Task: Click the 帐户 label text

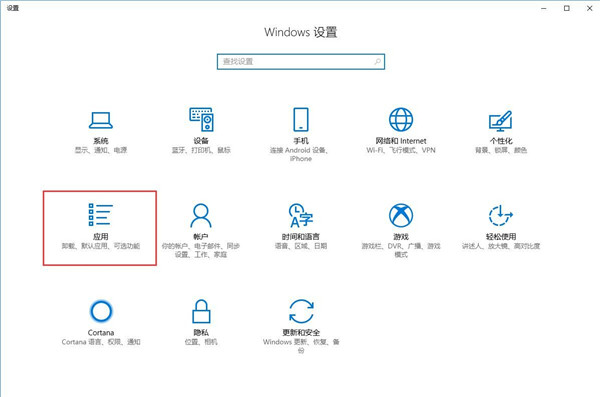Action: [x=201, y=237]
